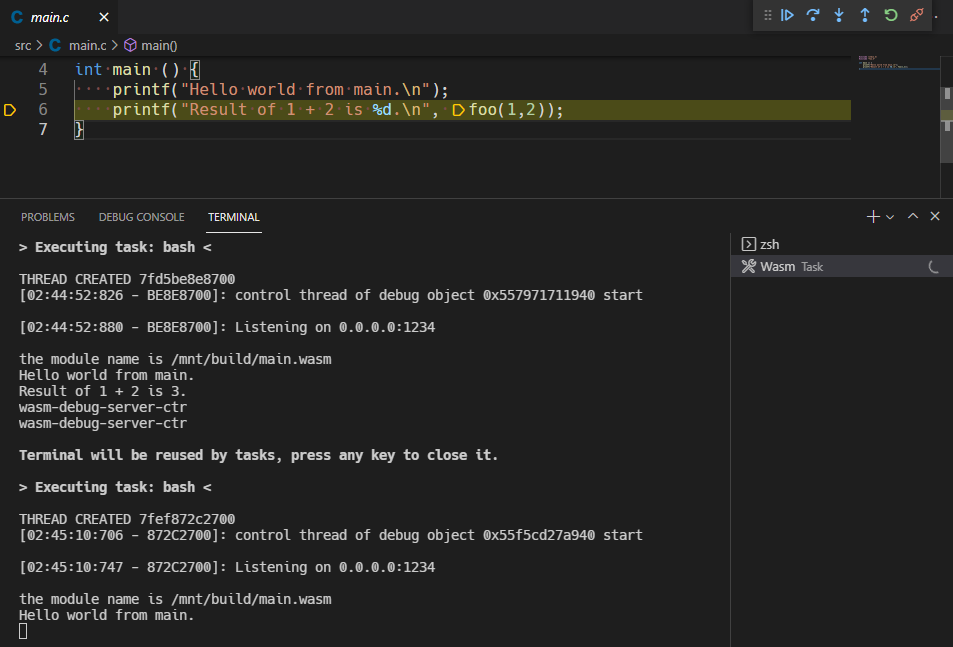Screen dimensions: 953x647
Task: Click the split terminal dropdown chevron
Action: (890, 215)
